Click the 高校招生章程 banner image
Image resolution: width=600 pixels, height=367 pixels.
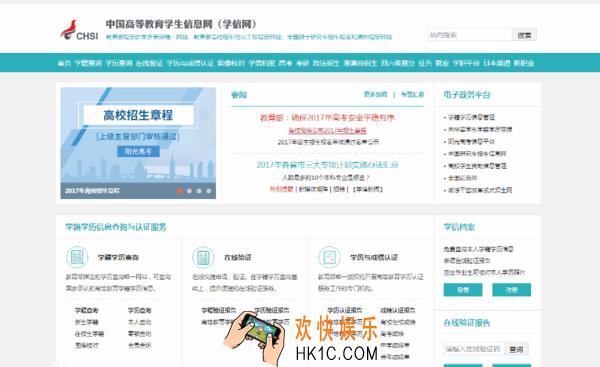[x=138, y=143]
